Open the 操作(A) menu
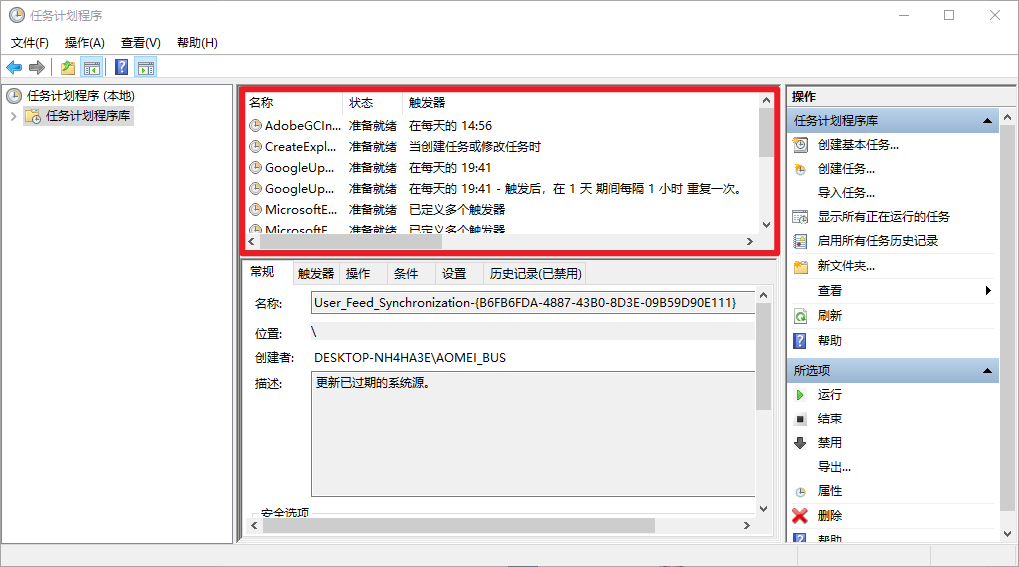The width and height of the screenshot is (1019, 567). pyautogui.click(x=84, y=43)
